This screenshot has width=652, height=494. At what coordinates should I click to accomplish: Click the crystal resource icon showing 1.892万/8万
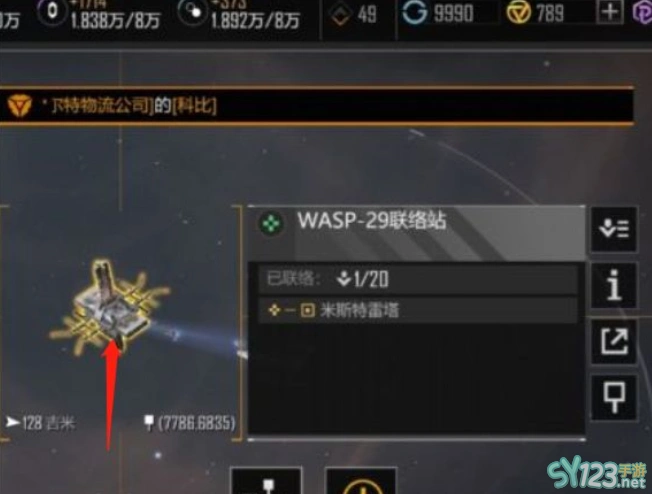click(x=192, y=12)
